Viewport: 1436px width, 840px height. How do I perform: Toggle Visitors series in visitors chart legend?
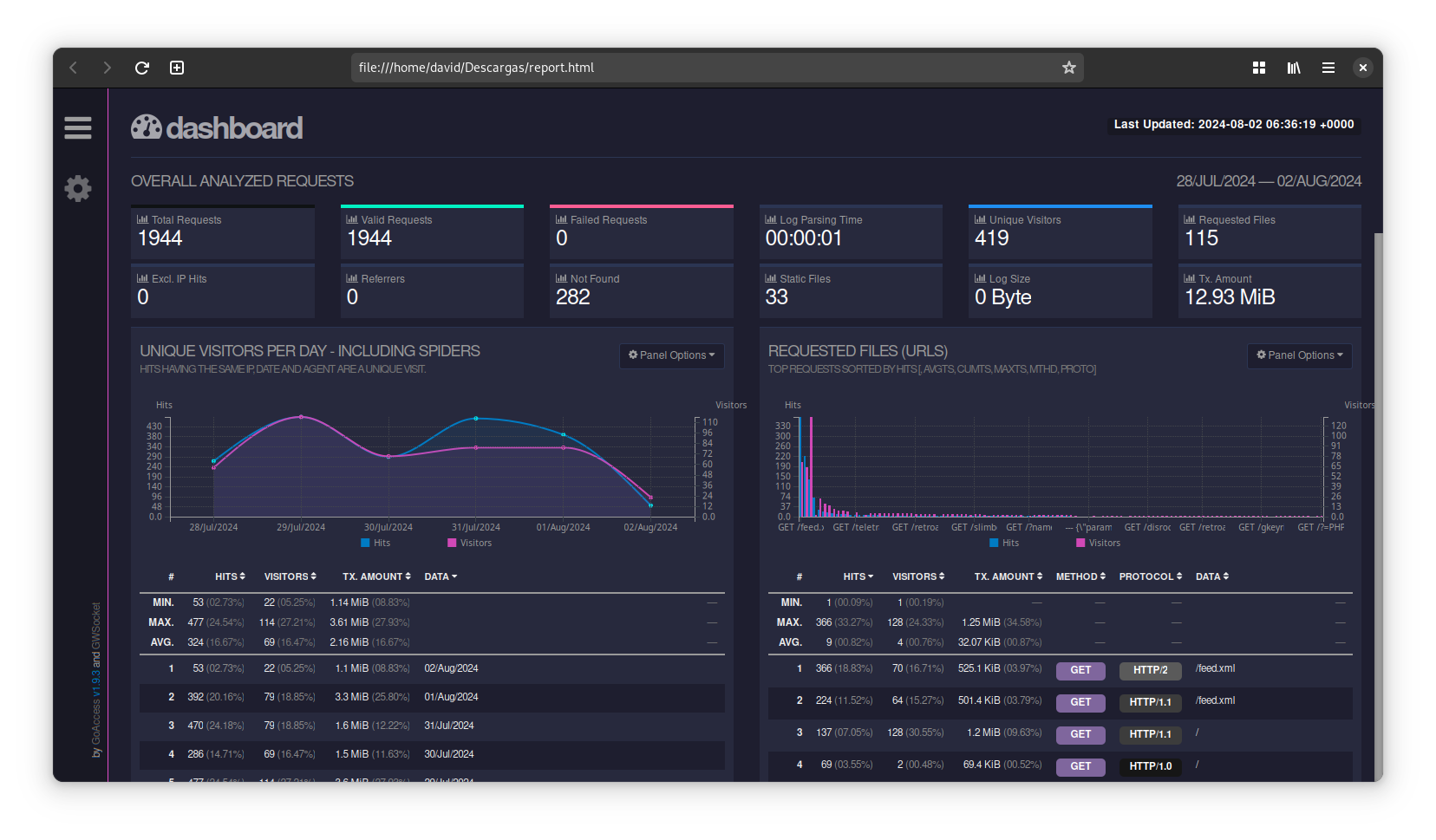(x=469, y=543)
